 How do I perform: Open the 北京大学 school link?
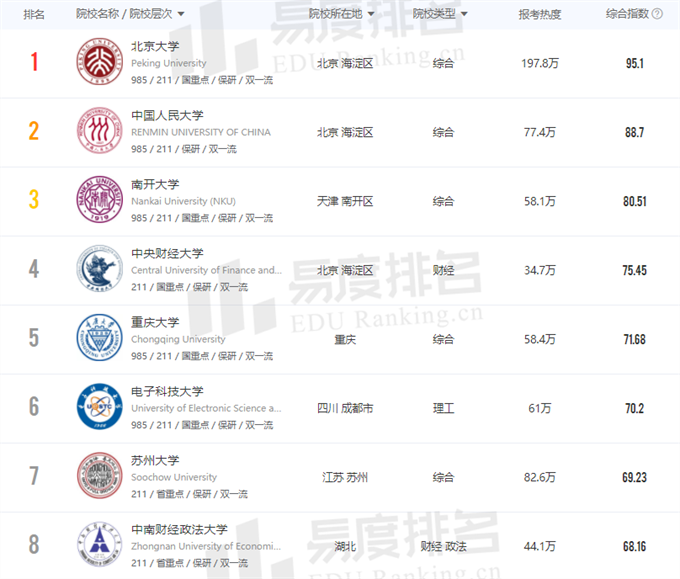click(155, 46)
